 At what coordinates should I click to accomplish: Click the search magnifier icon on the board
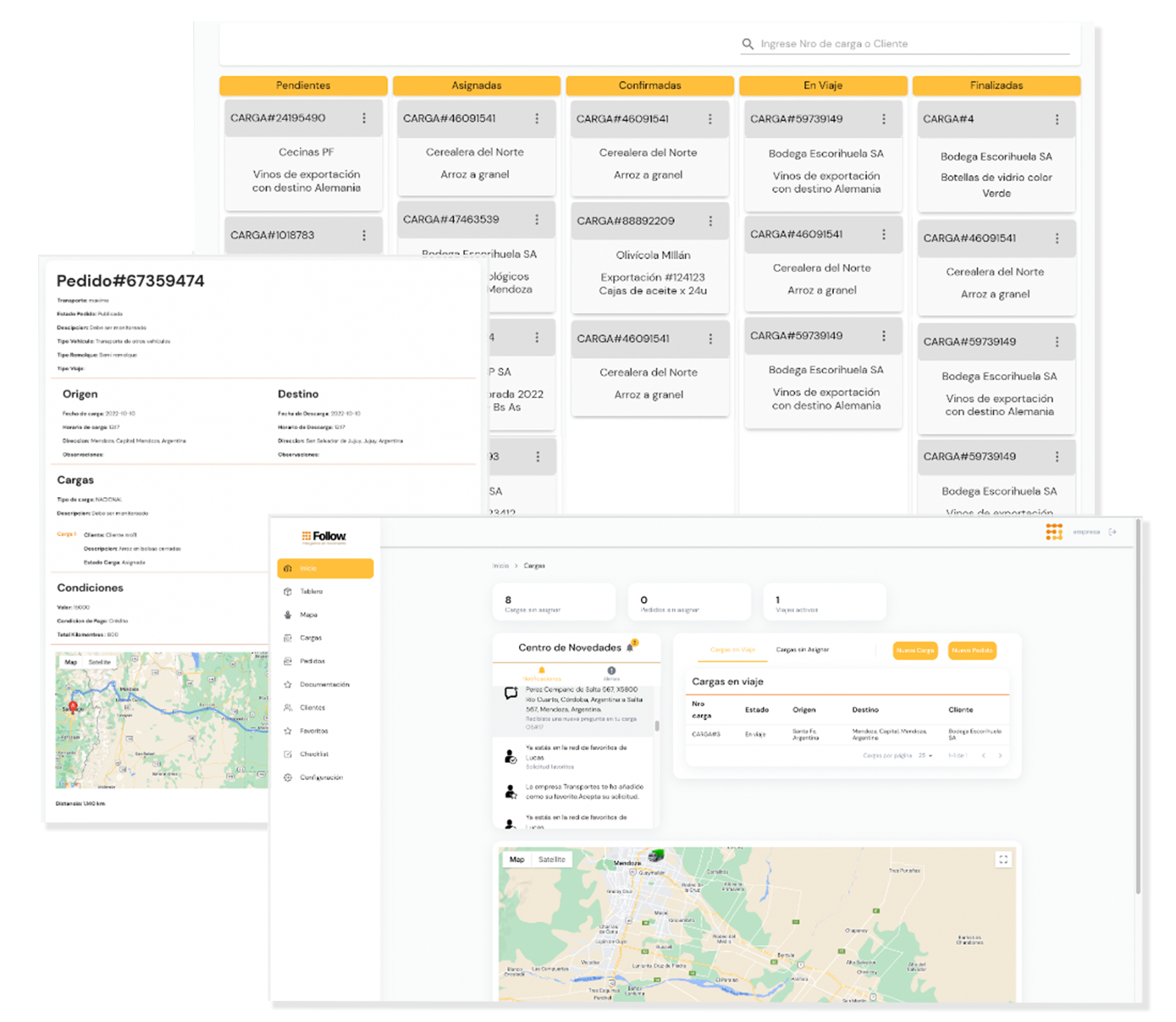(x=748, y=44)
